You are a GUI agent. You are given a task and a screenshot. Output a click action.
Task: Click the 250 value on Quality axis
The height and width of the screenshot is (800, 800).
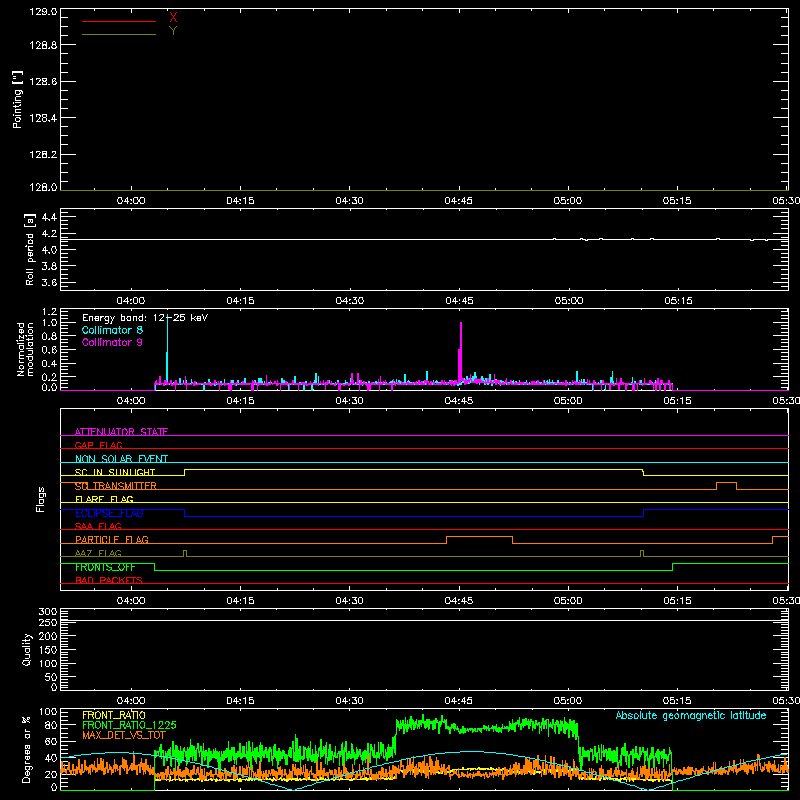click(47, 622)
